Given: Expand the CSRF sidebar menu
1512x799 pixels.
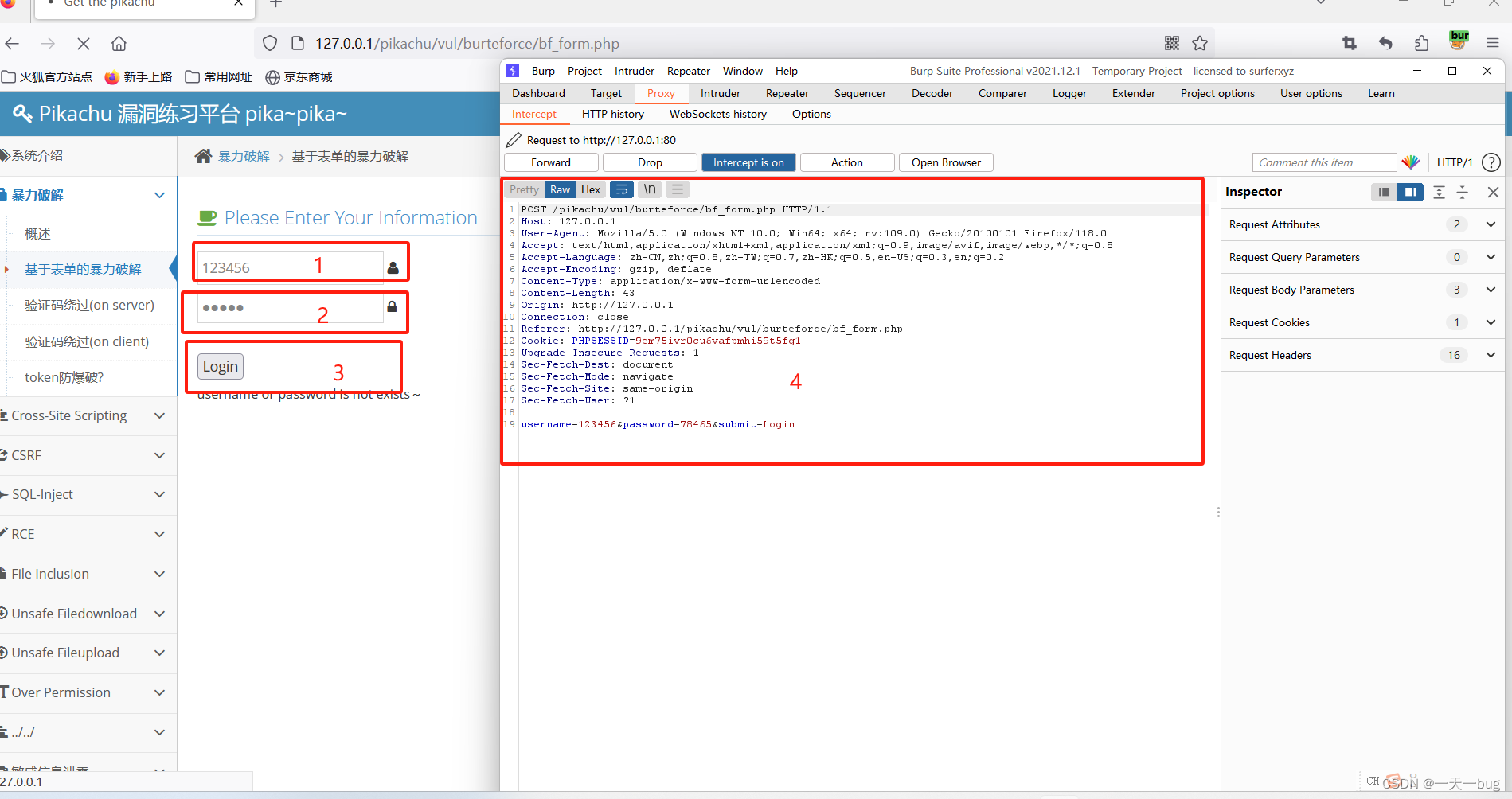Looking at the screenshot, I should 88,455.
